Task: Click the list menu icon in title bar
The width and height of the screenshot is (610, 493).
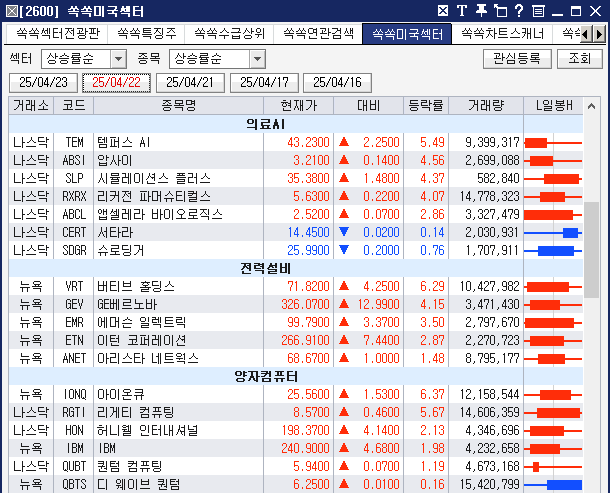Action: (x=538, y=11)
